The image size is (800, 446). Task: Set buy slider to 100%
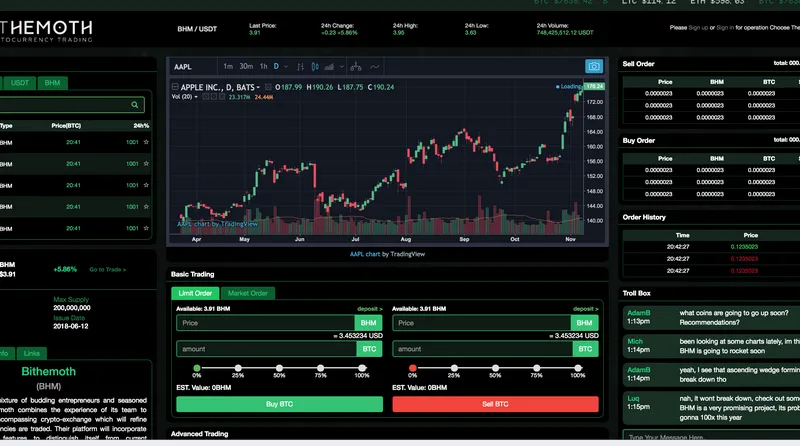(x=362, y=368)
